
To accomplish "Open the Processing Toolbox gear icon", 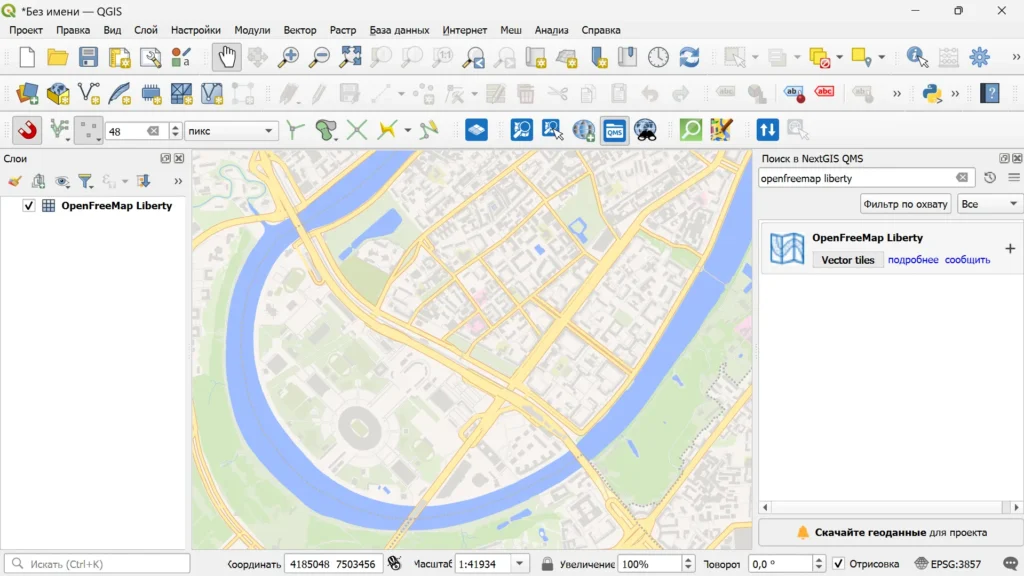I will 980,57.
